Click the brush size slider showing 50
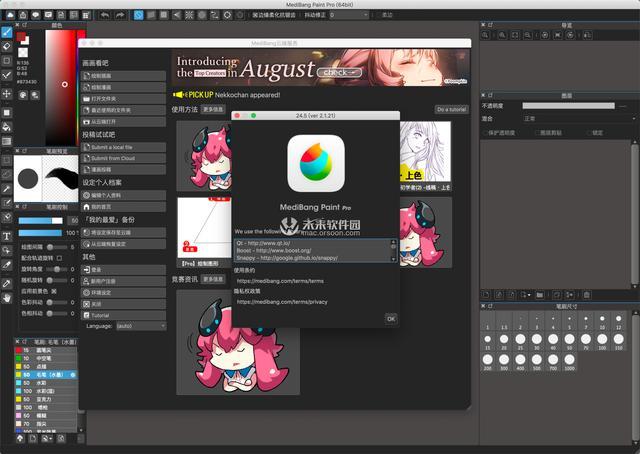 (40, 221)
